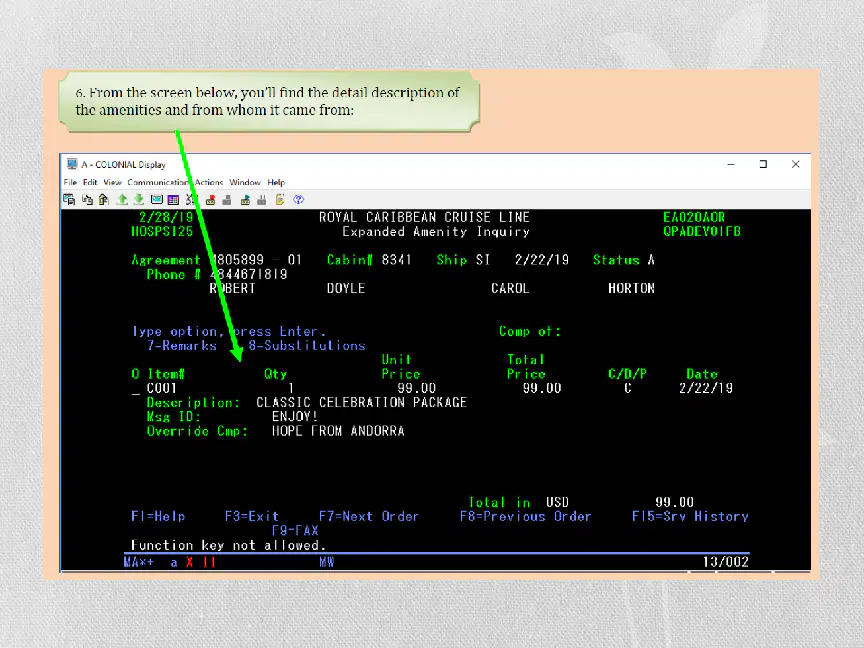Click the F3=Exit function key label

tap(252, 516)
